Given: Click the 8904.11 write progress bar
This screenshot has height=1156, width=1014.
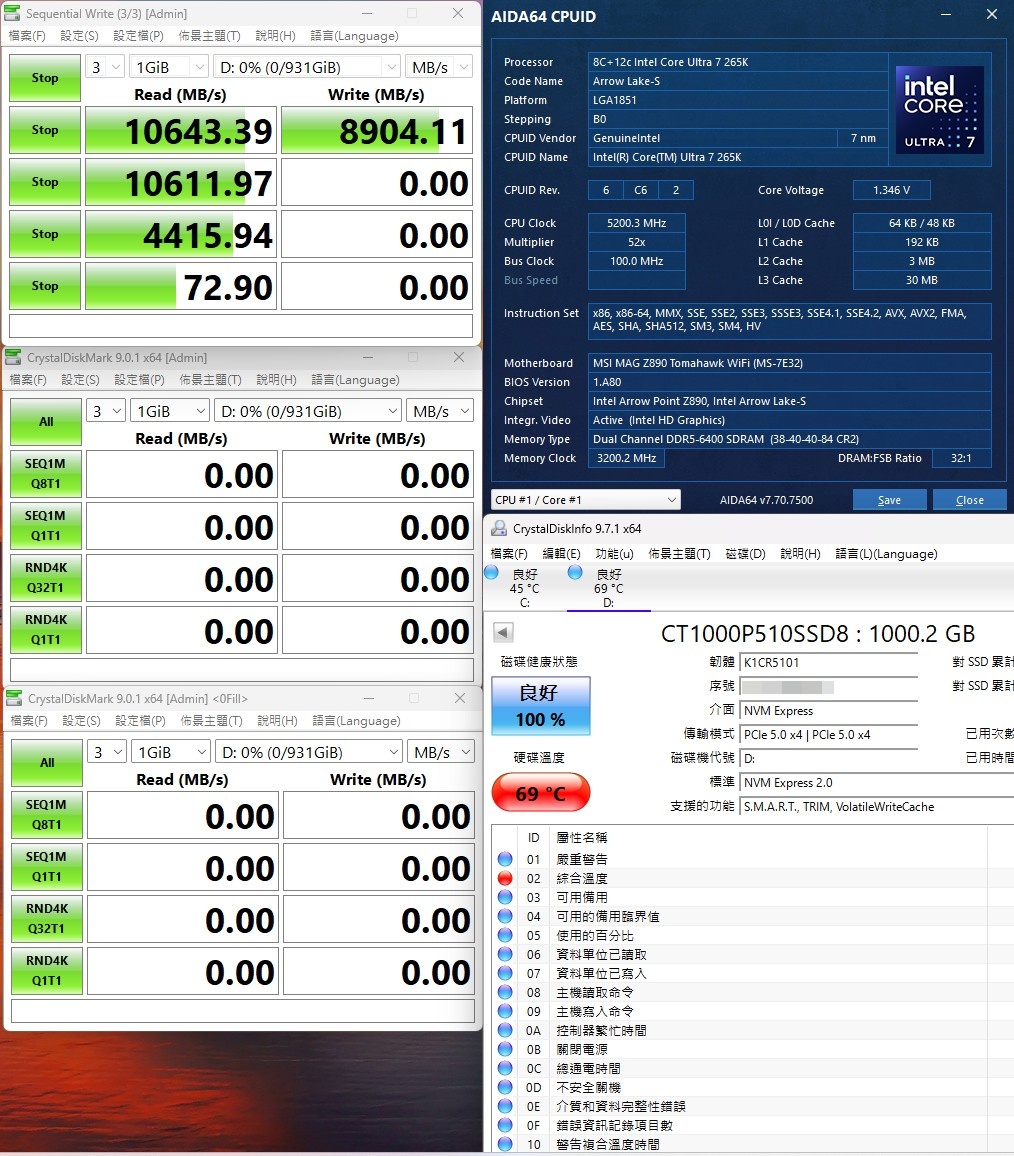Looking at the screenshot, I should (377, 130).
